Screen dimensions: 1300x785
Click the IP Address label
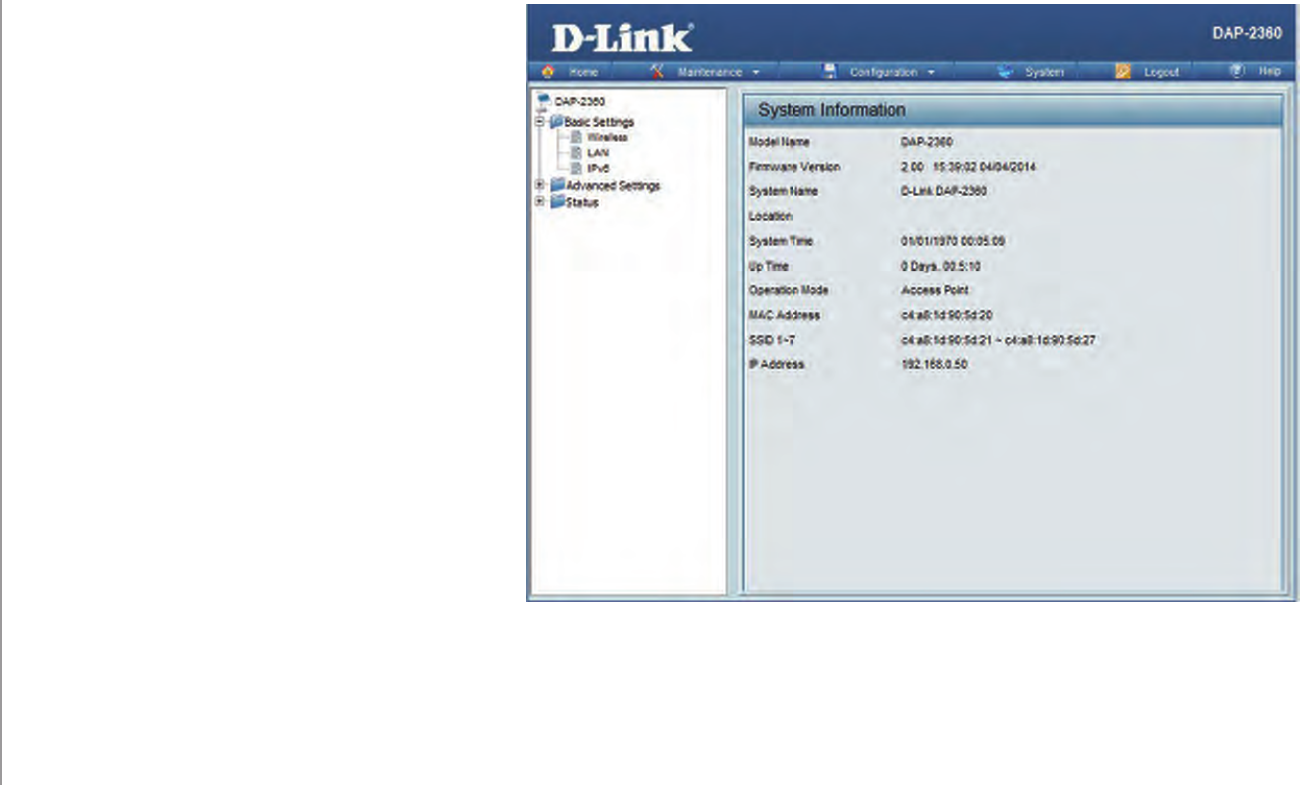click(776, 364)
